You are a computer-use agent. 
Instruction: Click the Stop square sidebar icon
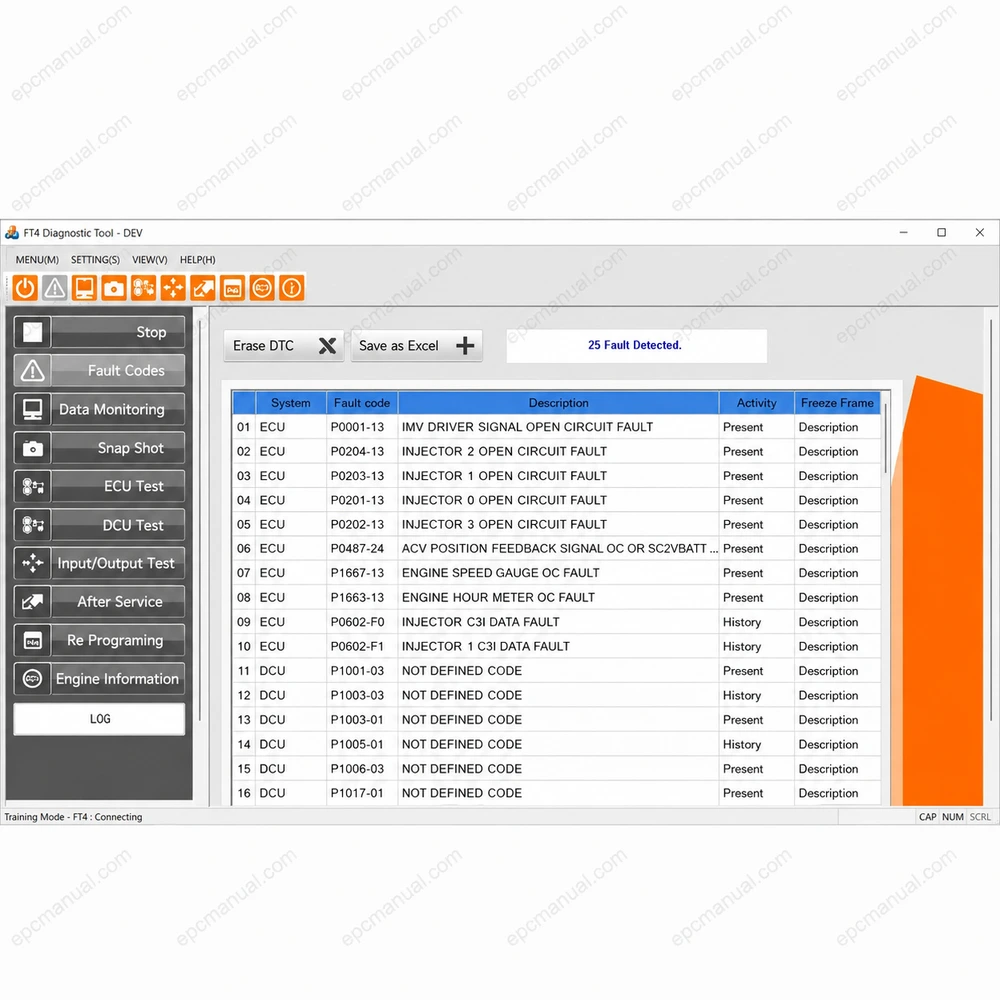(33, 332)
